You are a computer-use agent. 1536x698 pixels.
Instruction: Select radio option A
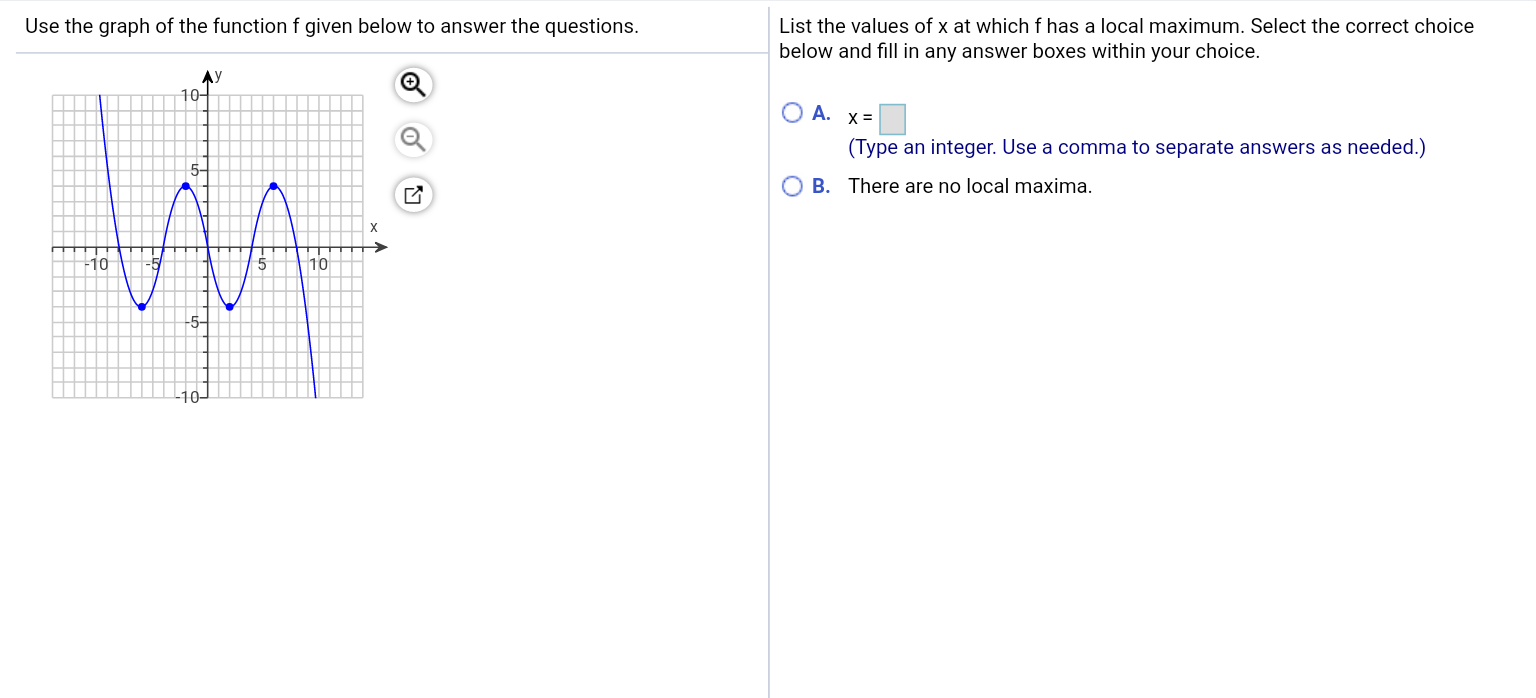click(x=792, y=113)
